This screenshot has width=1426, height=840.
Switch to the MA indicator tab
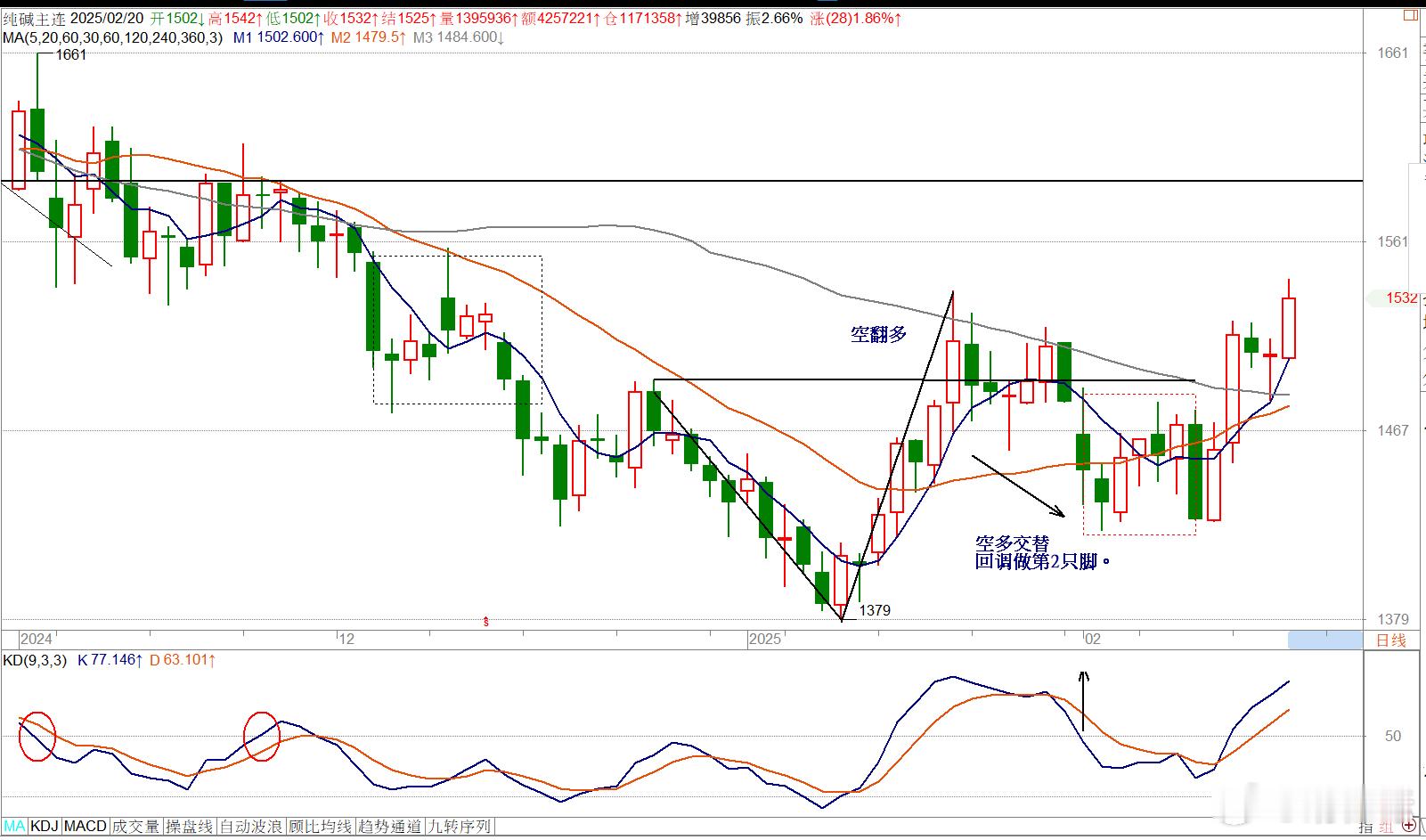[14, 827]
